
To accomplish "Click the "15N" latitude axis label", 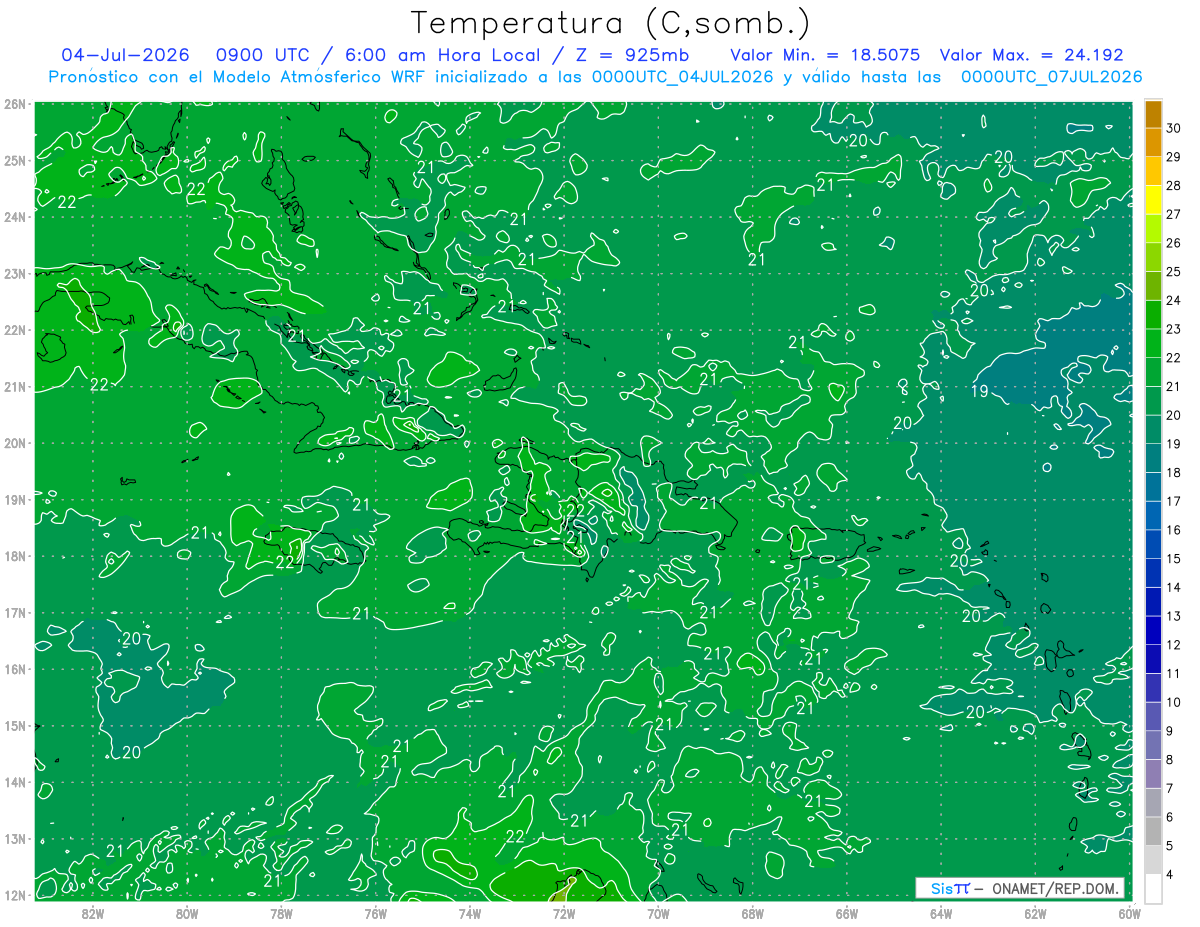I will [14, 726].
